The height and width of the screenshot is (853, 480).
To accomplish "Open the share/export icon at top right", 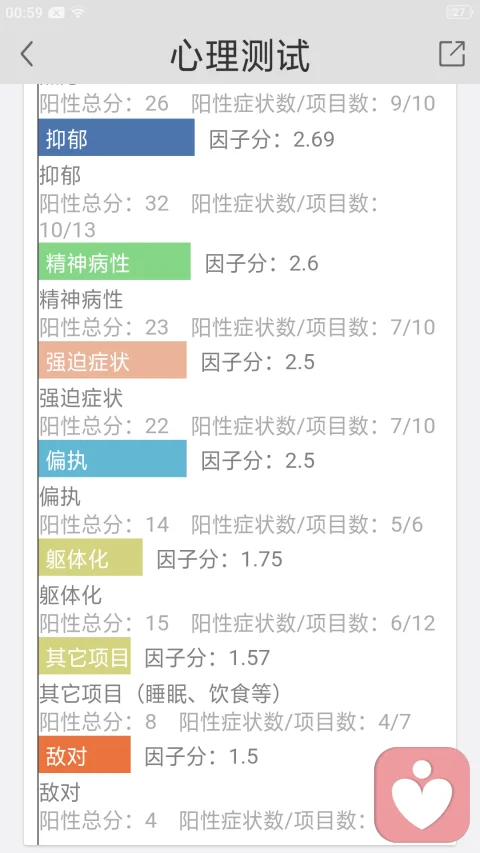I will 452,54.
